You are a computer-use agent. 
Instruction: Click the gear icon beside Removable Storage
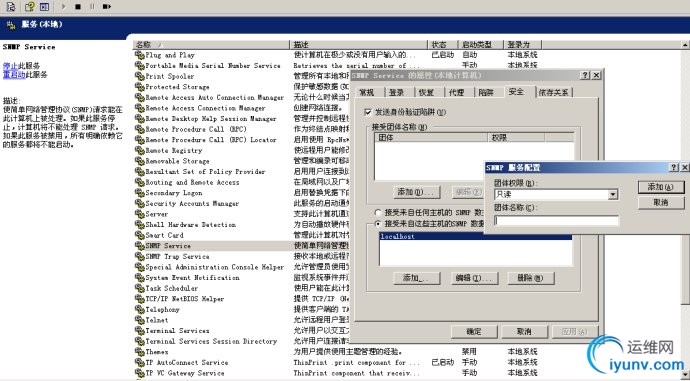click(x=139, y=161)
